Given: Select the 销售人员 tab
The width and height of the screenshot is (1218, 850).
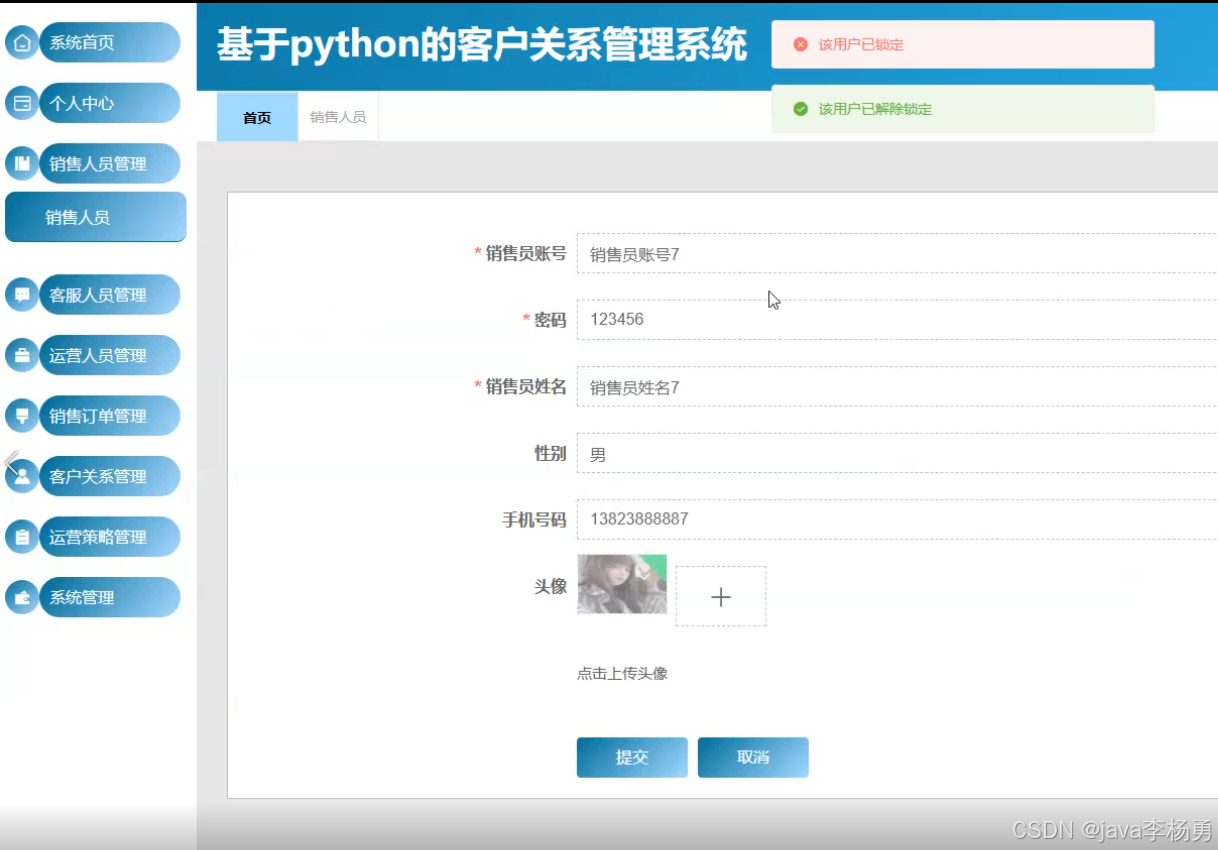Looking at the screenshot, I should coord(339,117).
